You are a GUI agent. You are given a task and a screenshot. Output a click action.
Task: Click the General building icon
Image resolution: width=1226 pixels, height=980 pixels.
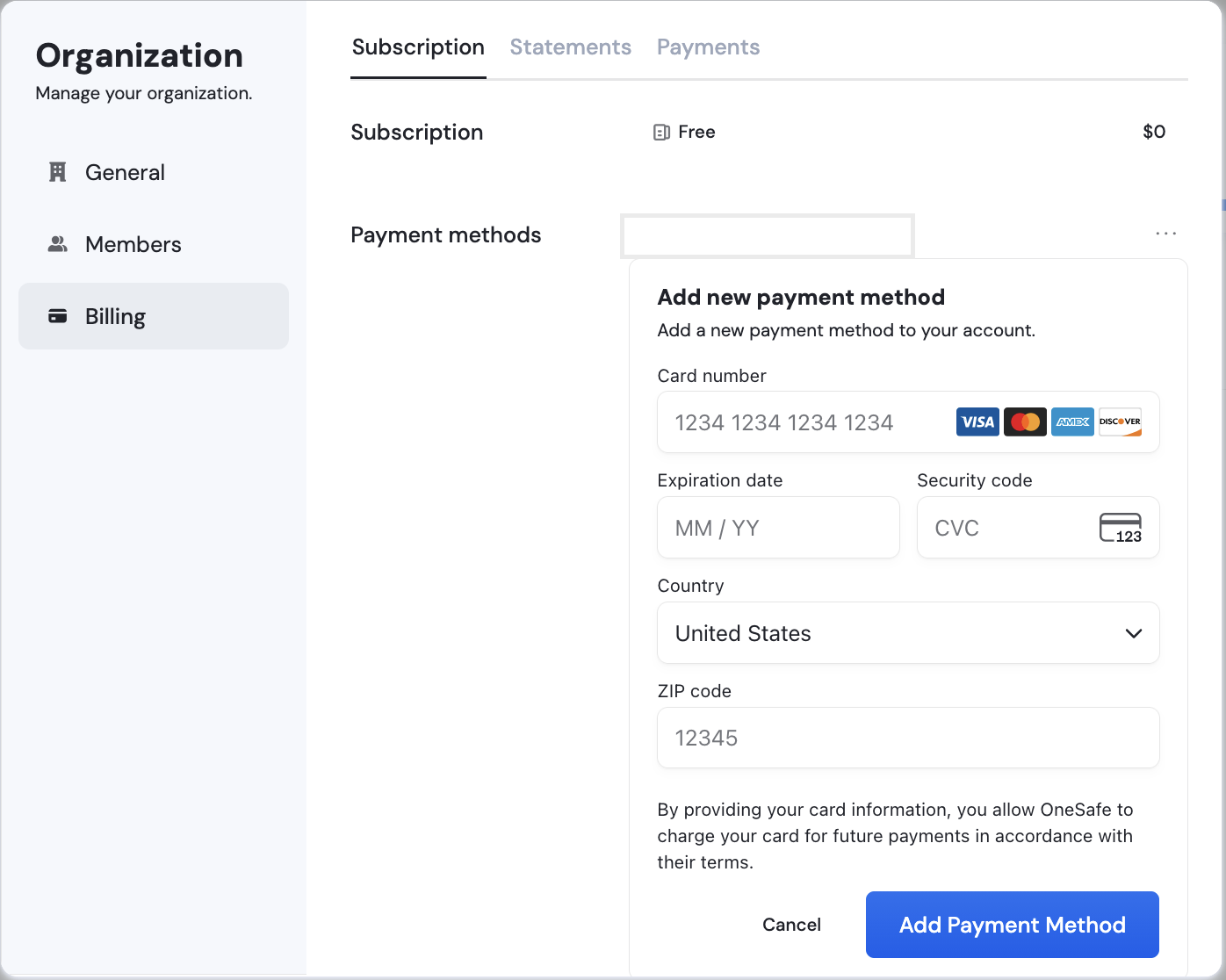pyautogui.click(x=58, y=172)
